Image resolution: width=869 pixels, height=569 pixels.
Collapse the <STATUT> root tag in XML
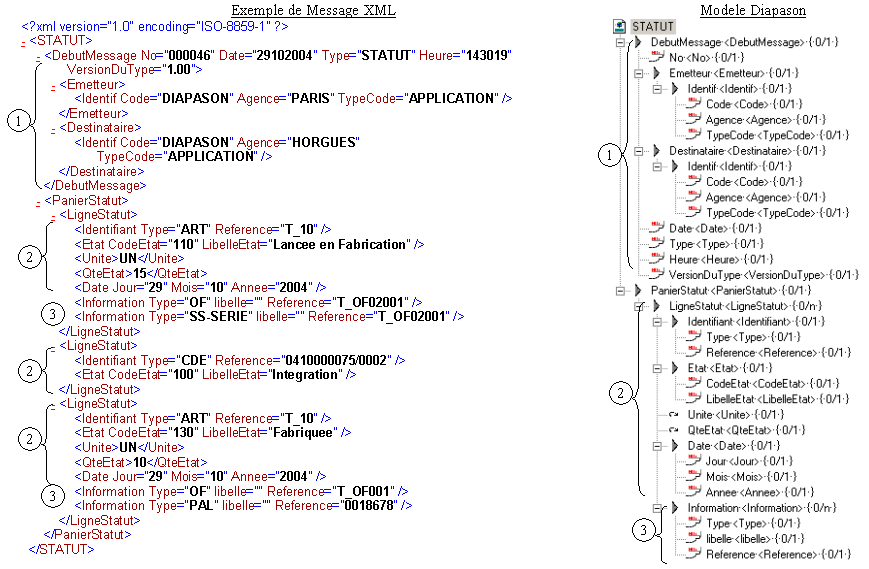[x=23, y=41]
